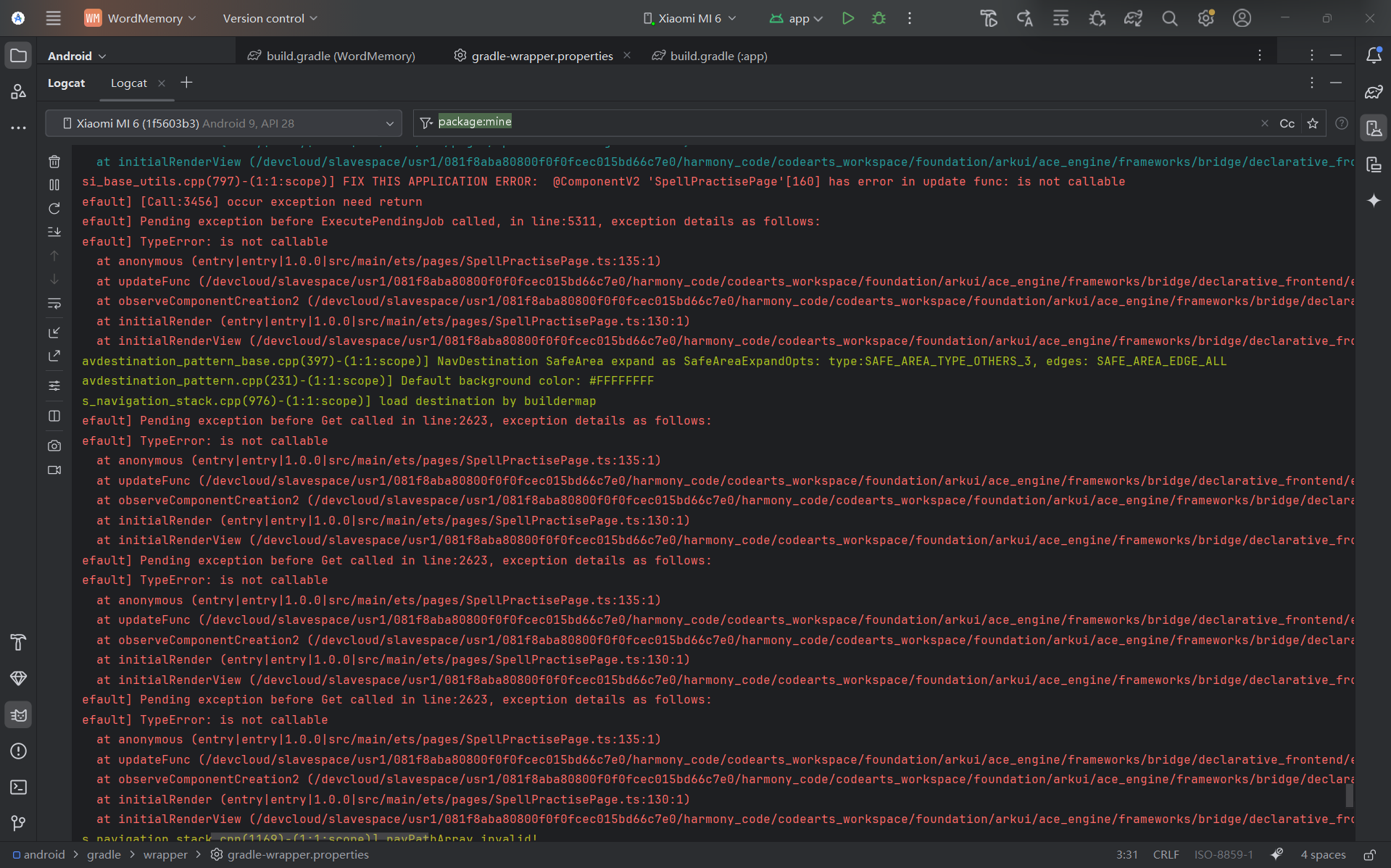Open Logcat formatting options
Image resolution: width=1391 pixels, height=868 pixels.
(54, 386)
